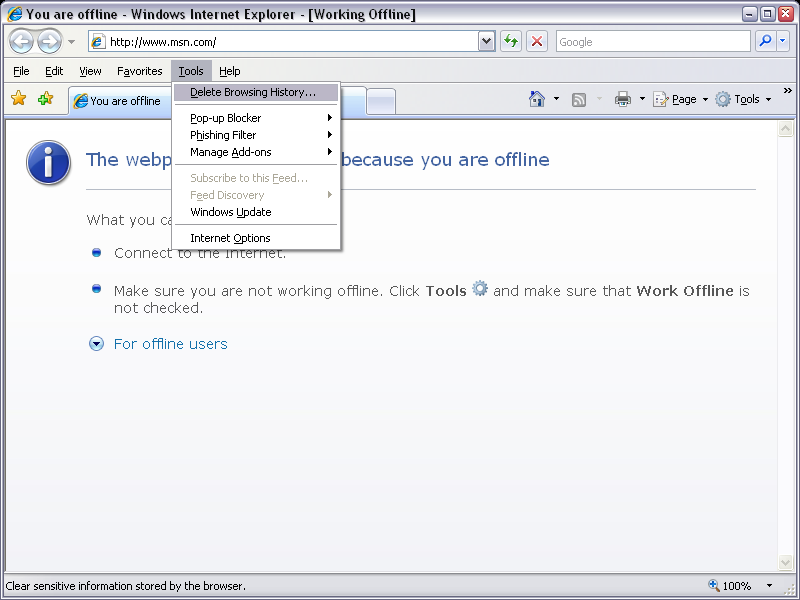800x600 pixels.
Task: Open the File menu
Action: coord(21,71)
